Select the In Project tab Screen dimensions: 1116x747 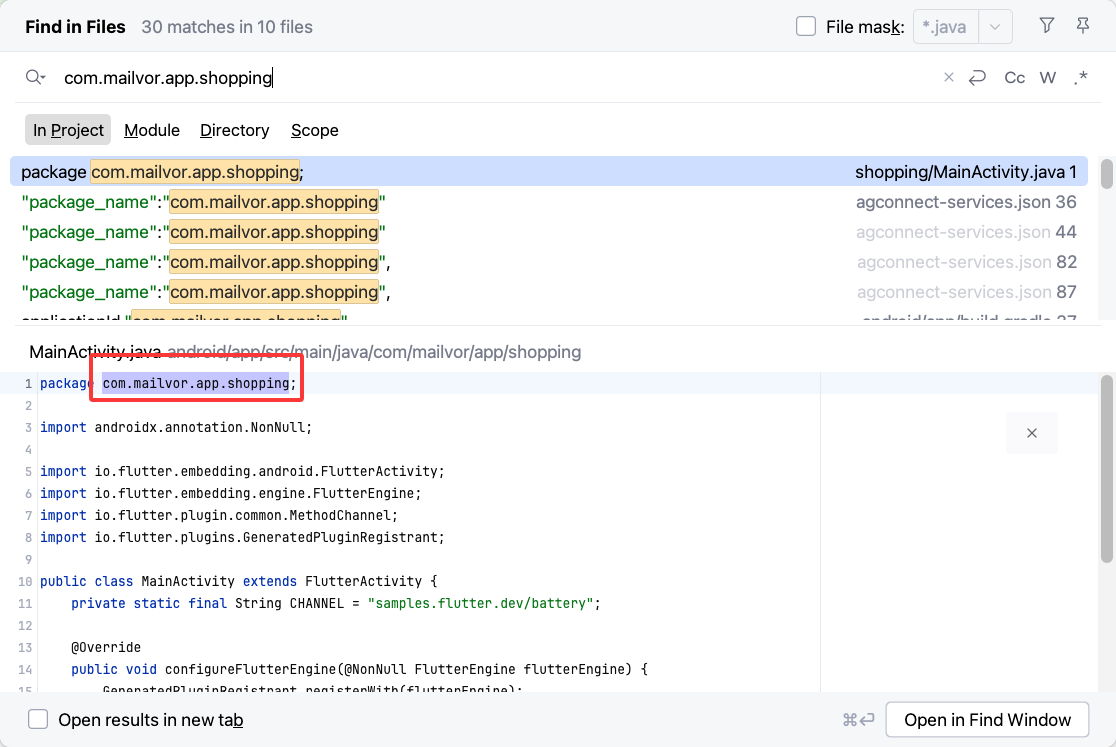click(68, 130)
